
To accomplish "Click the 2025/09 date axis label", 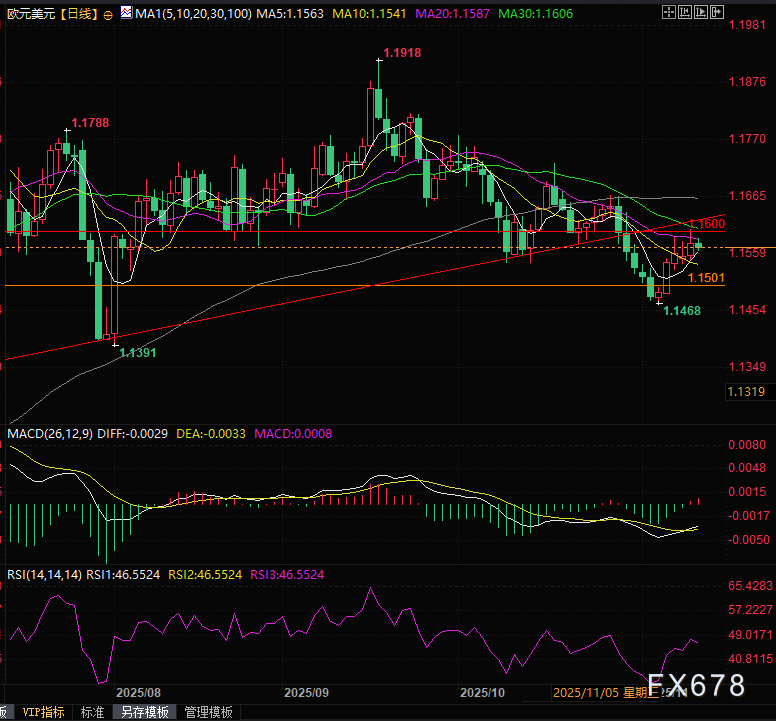I will 307,692.
